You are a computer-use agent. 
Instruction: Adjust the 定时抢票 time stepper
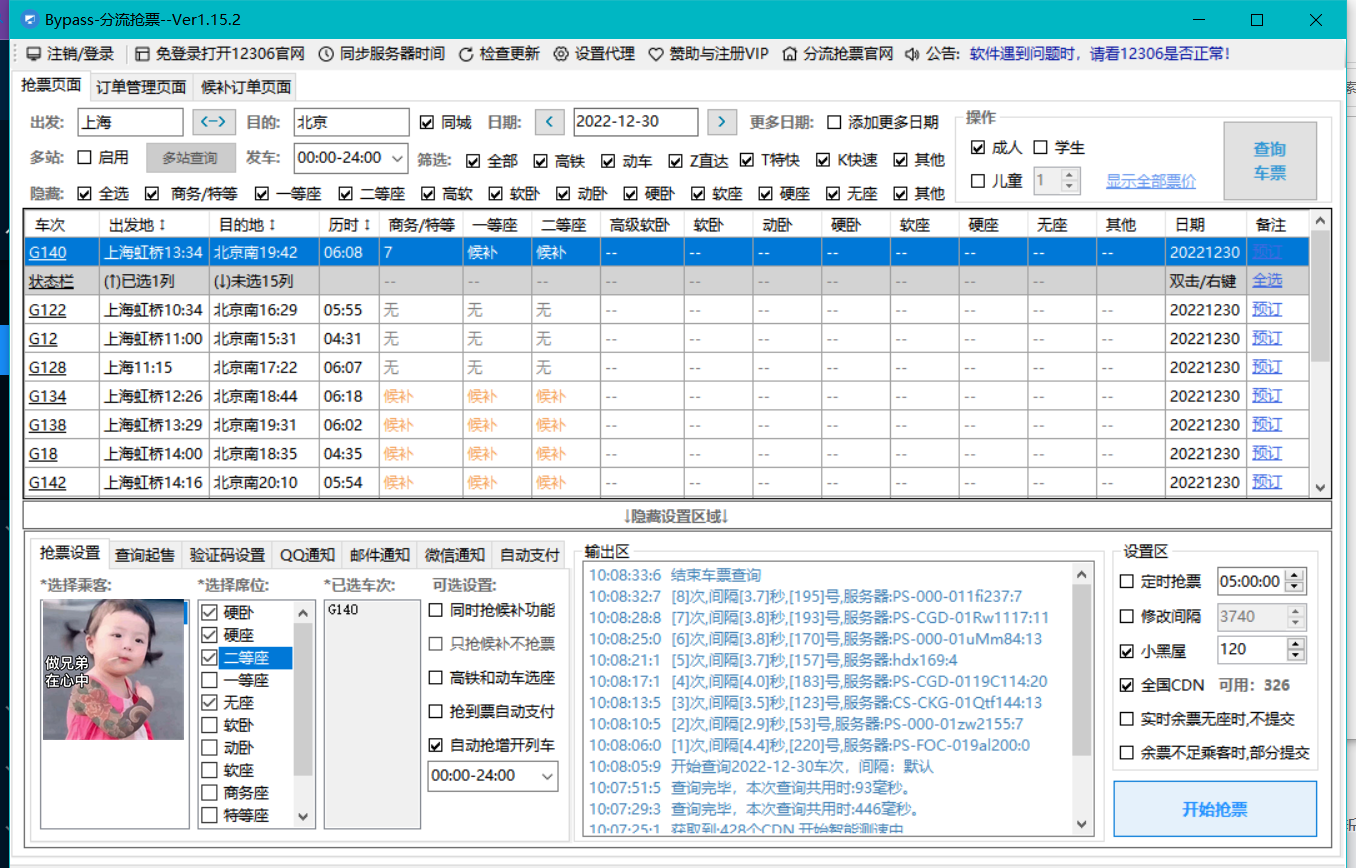coord(1295,581)
